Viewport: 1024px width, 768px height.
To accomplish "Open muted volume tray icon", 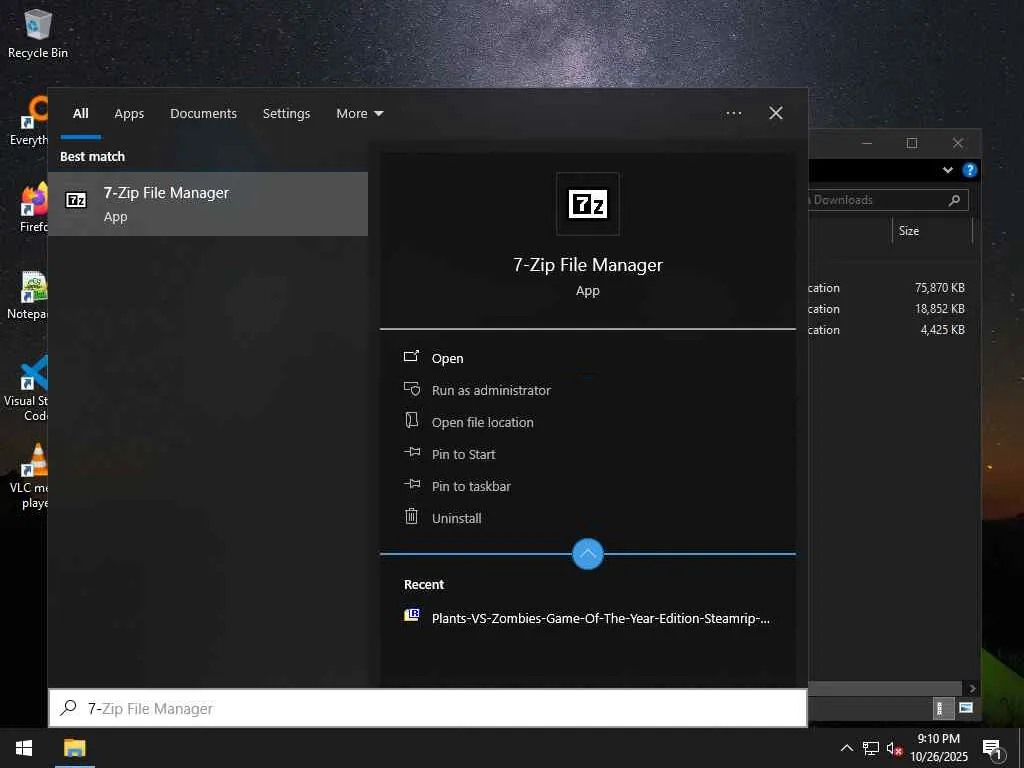I will coord(894,748).
